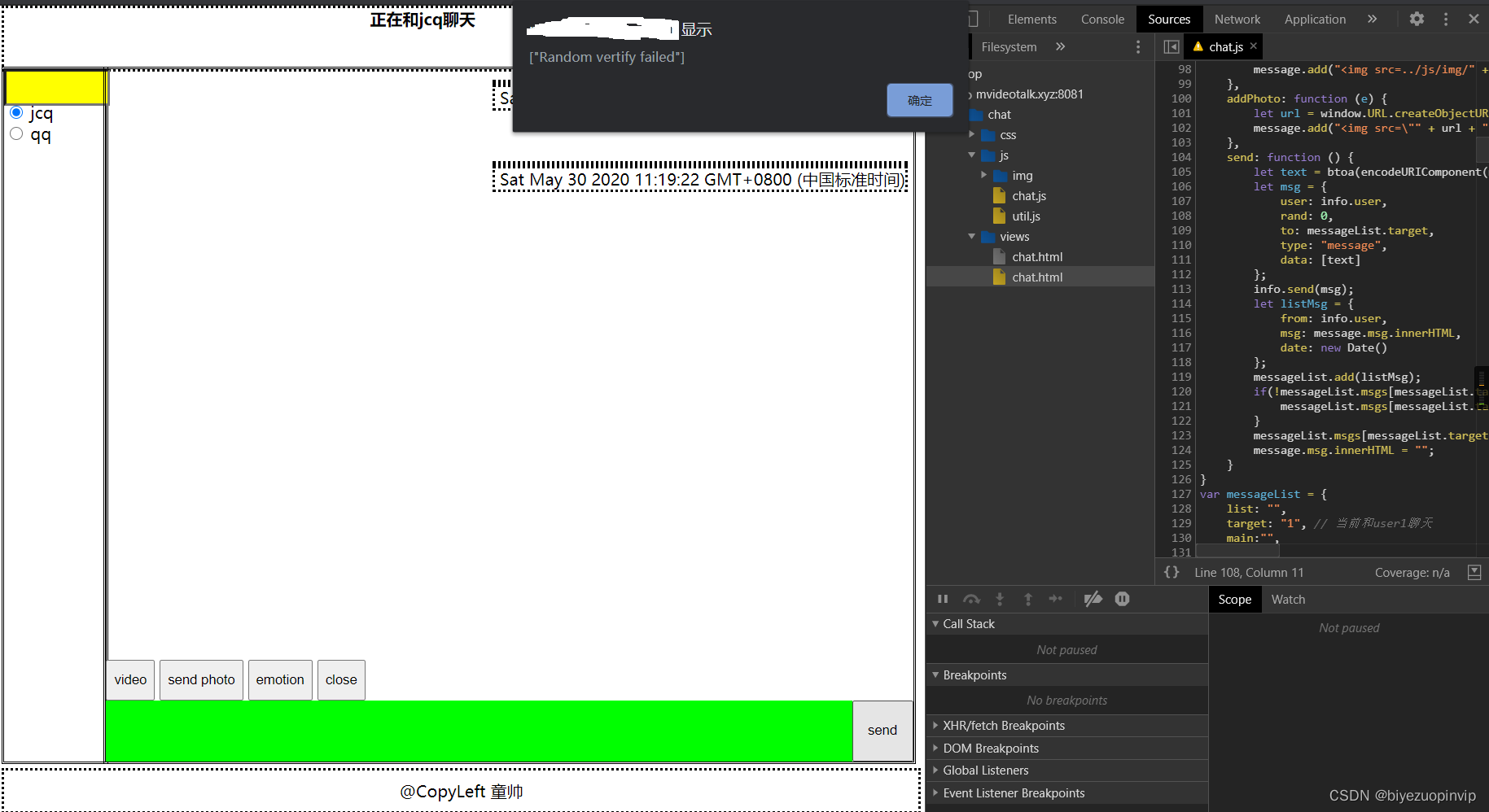
Task: Open DevTools three-dot customize menu
Action: point(1446,19)
